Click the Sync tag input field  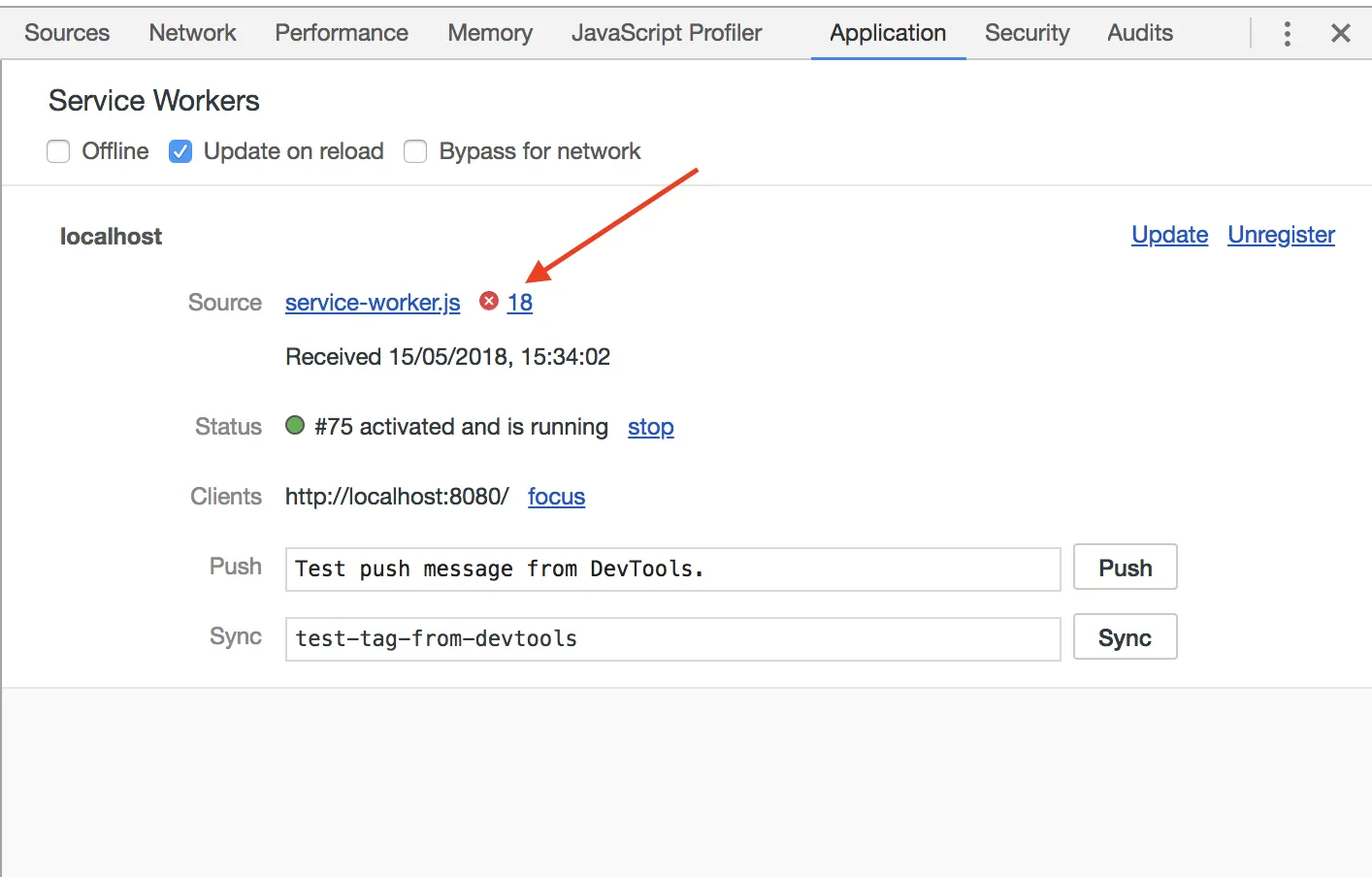(672, 638)
